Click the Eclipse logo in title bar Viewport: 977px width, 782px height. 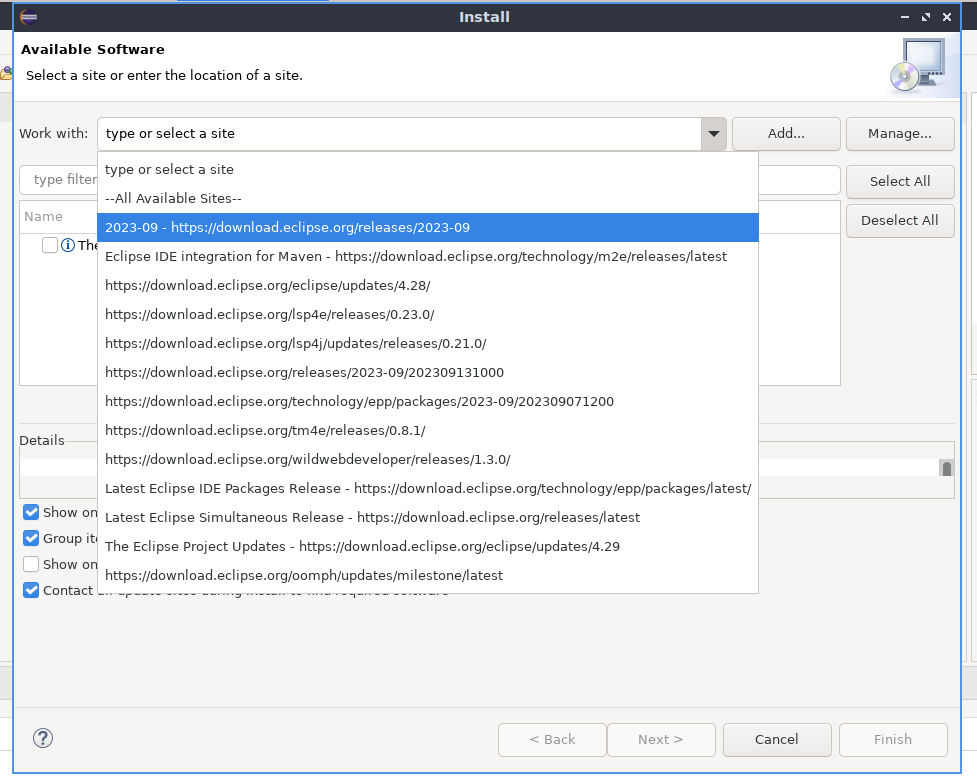click(29, 17)
